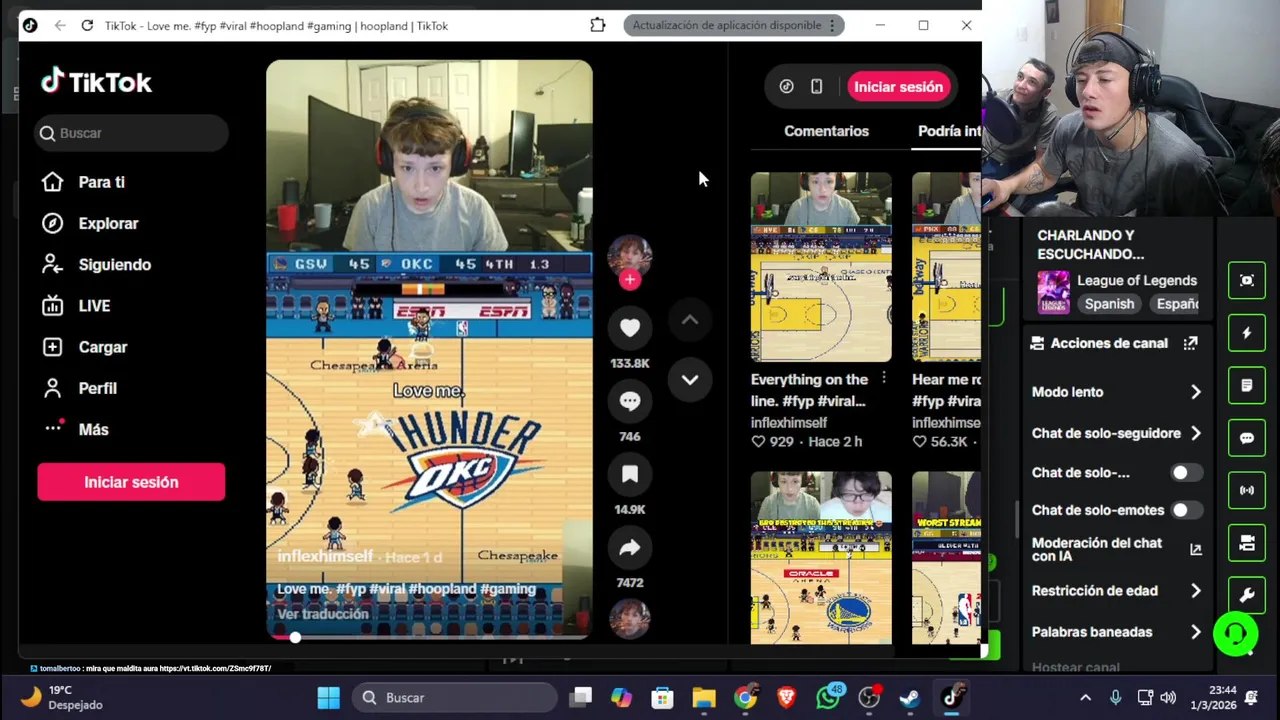Open the extensions puzzle icon in the title bar

pos(598,26)
